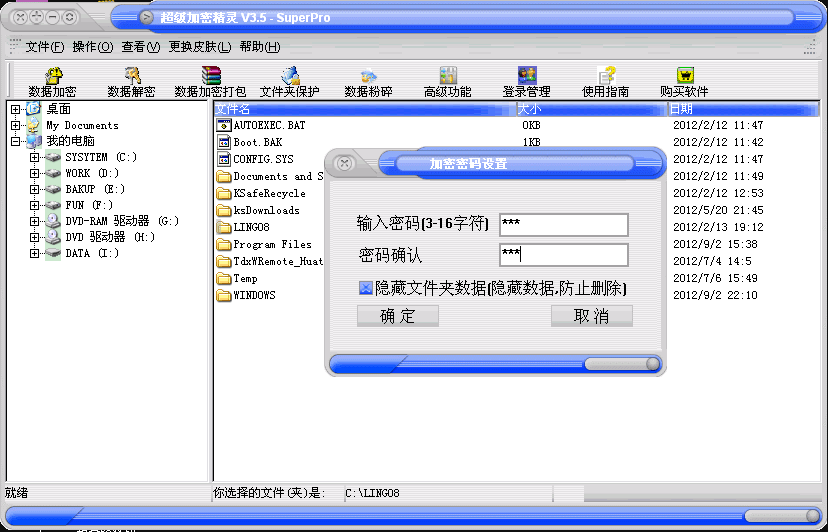
Task: Expand the My Documents tree node
Action: pos(15,125)
